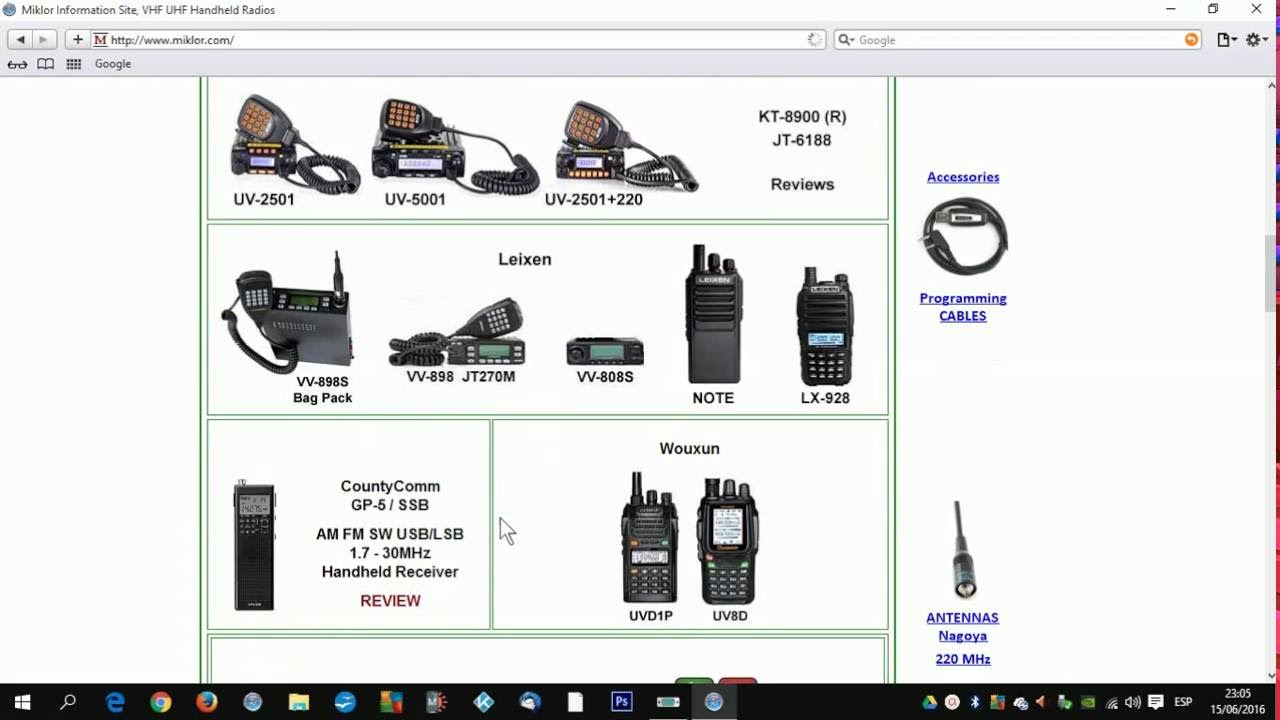Launch Firefox from taskbar
The image size is (1280, 720).
point(207,702)
